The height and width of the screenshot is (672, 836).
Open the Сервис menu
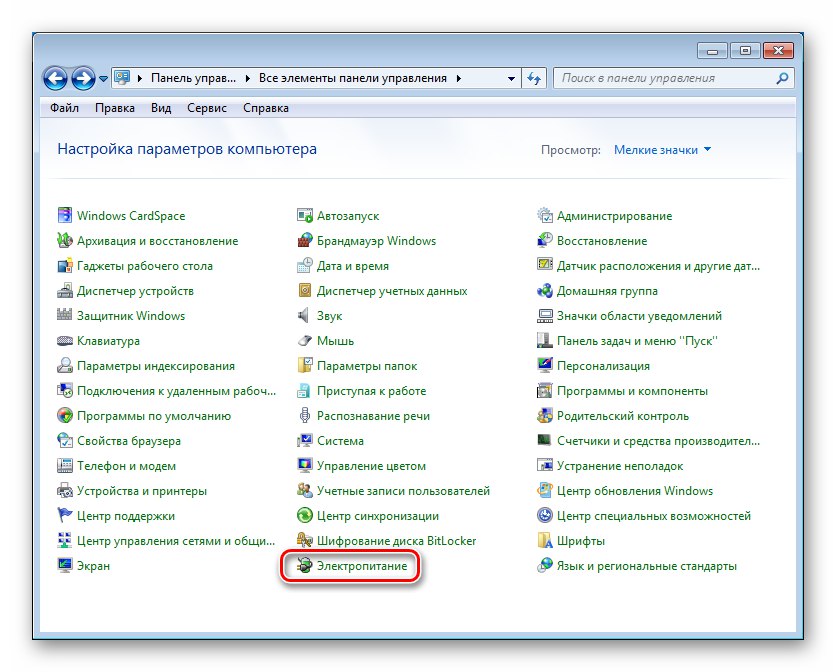[x=207, y=108]
